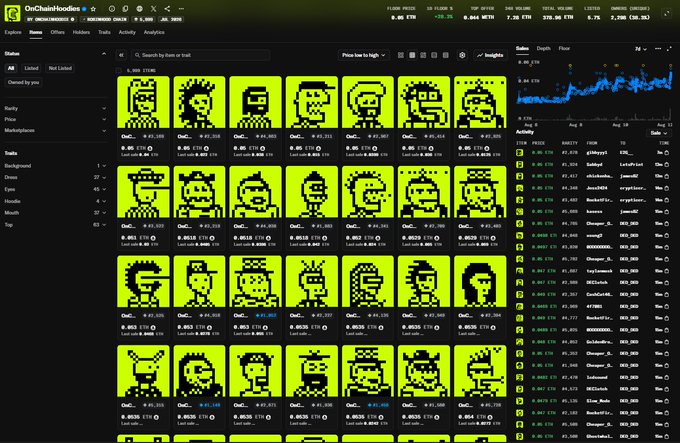Viewport: 680px width, 443px height.
Task: Focus the Search by item or trait field
Action: [200, 55]
